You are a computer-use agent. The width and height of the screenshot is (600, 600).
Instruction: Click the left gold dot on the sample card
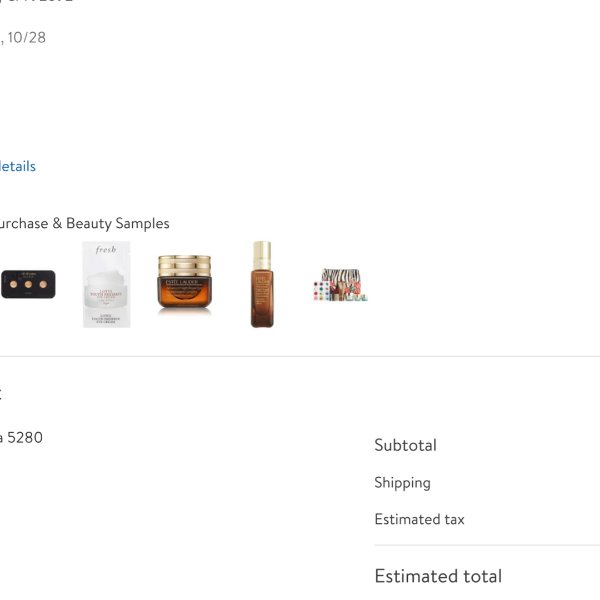(13, 284)
